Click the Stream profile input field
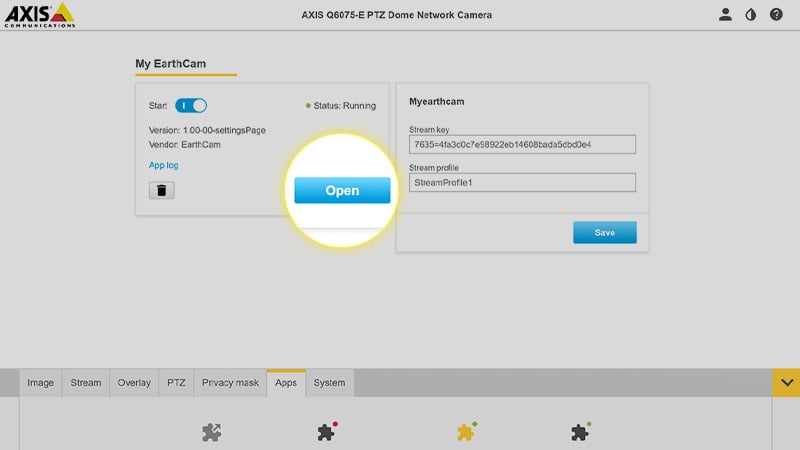 [522, 182]
